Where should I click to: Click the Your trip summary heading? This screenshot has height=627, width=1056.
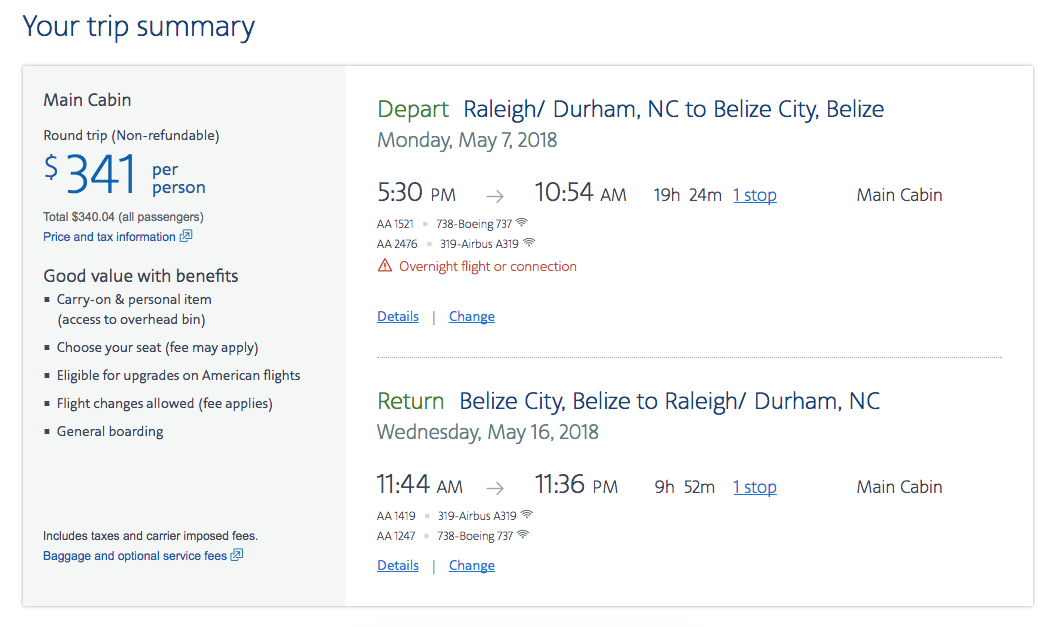pos(139,28)
